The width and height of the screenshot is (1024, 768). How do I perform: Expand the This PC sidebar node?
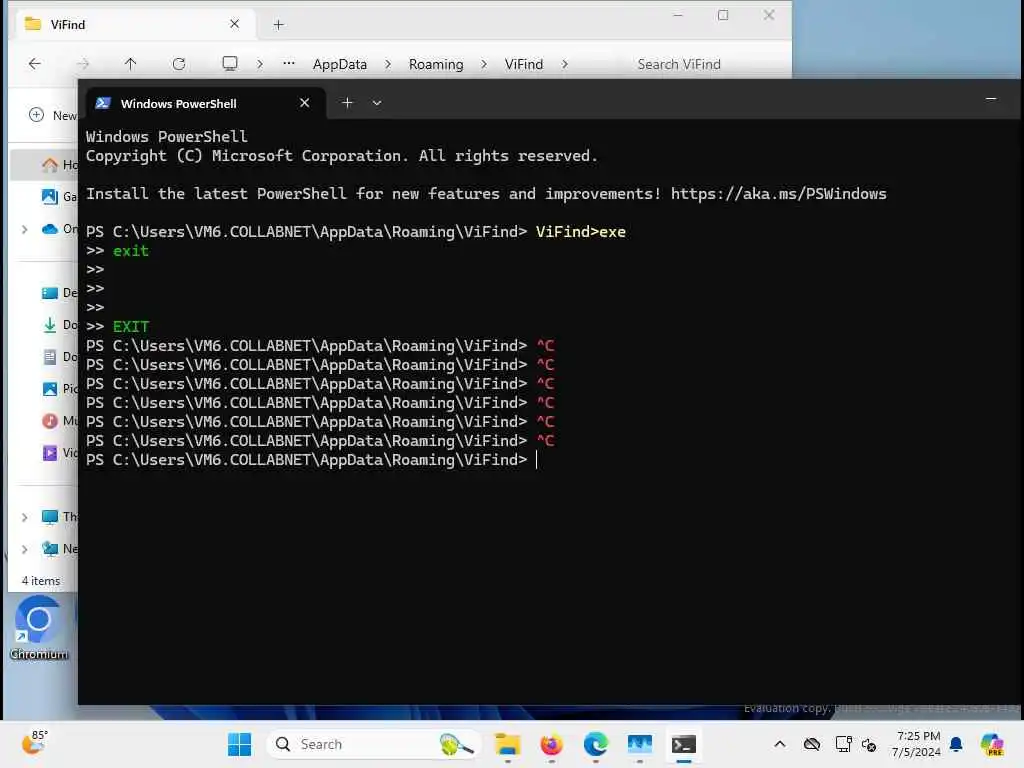tap(24, 517)
